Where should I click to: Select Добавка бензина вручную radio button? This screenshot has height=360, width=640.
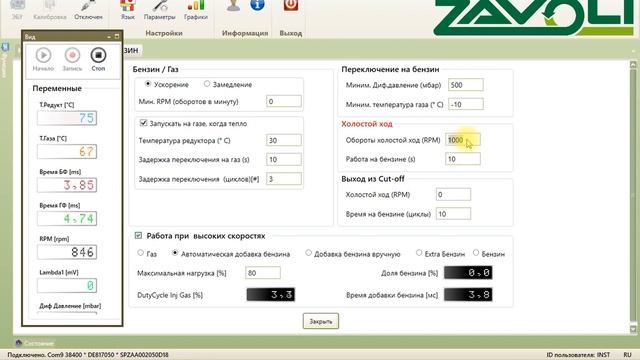(308, 253)
